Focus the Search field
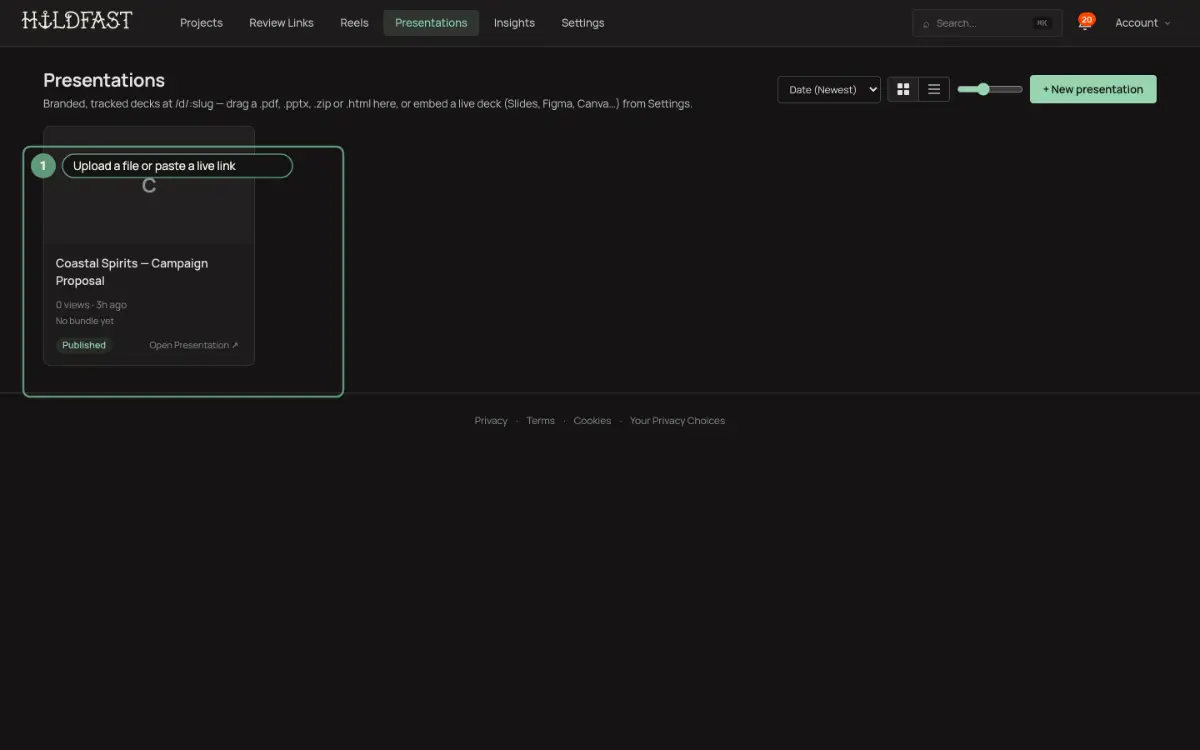 point(987,23)
